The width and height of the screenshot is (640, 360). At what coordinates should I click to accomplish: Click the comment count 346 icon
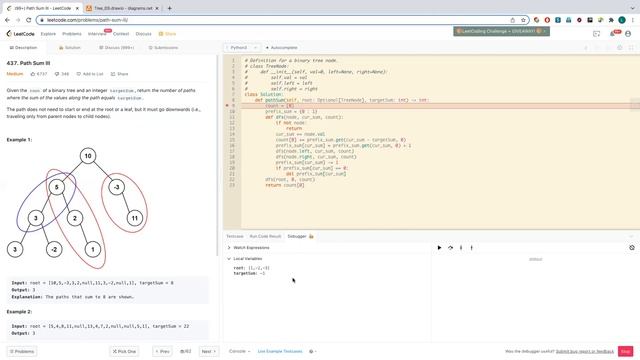point(62,74)
